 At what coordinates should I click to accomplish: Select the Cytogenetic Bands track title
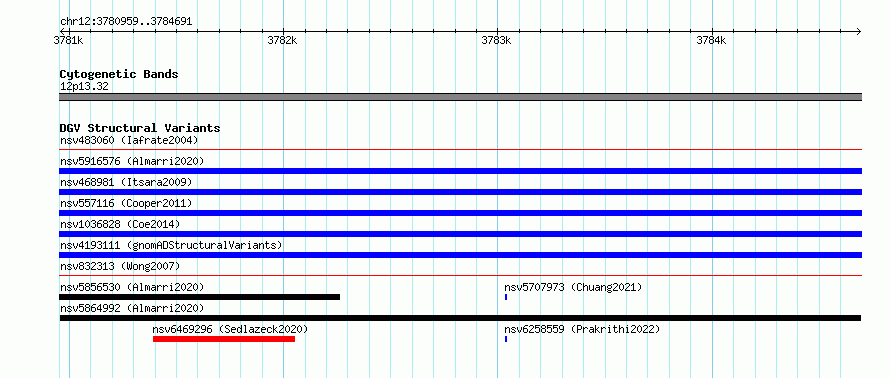(119, 74)
